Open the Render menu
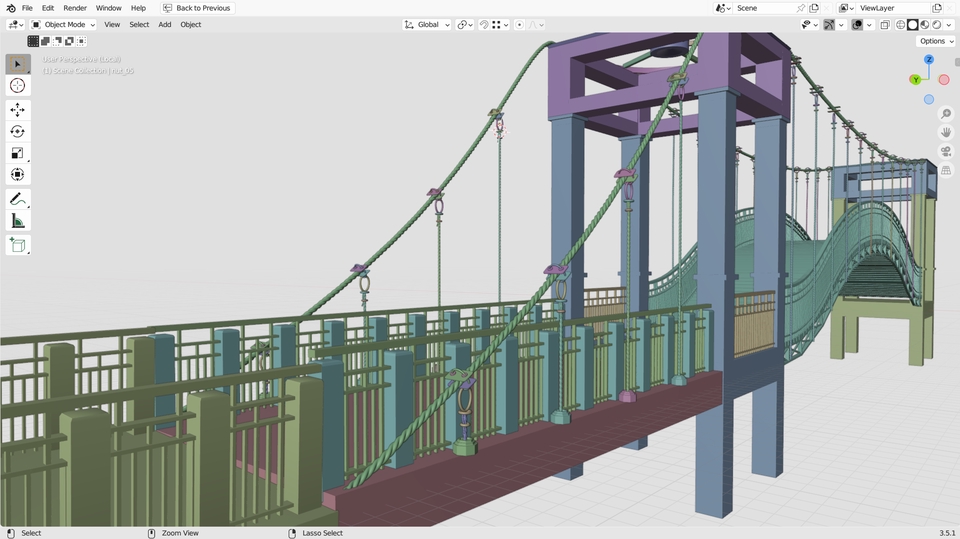Image resolution: width=960 pixels, height=539 pixels. pos(75,8)
